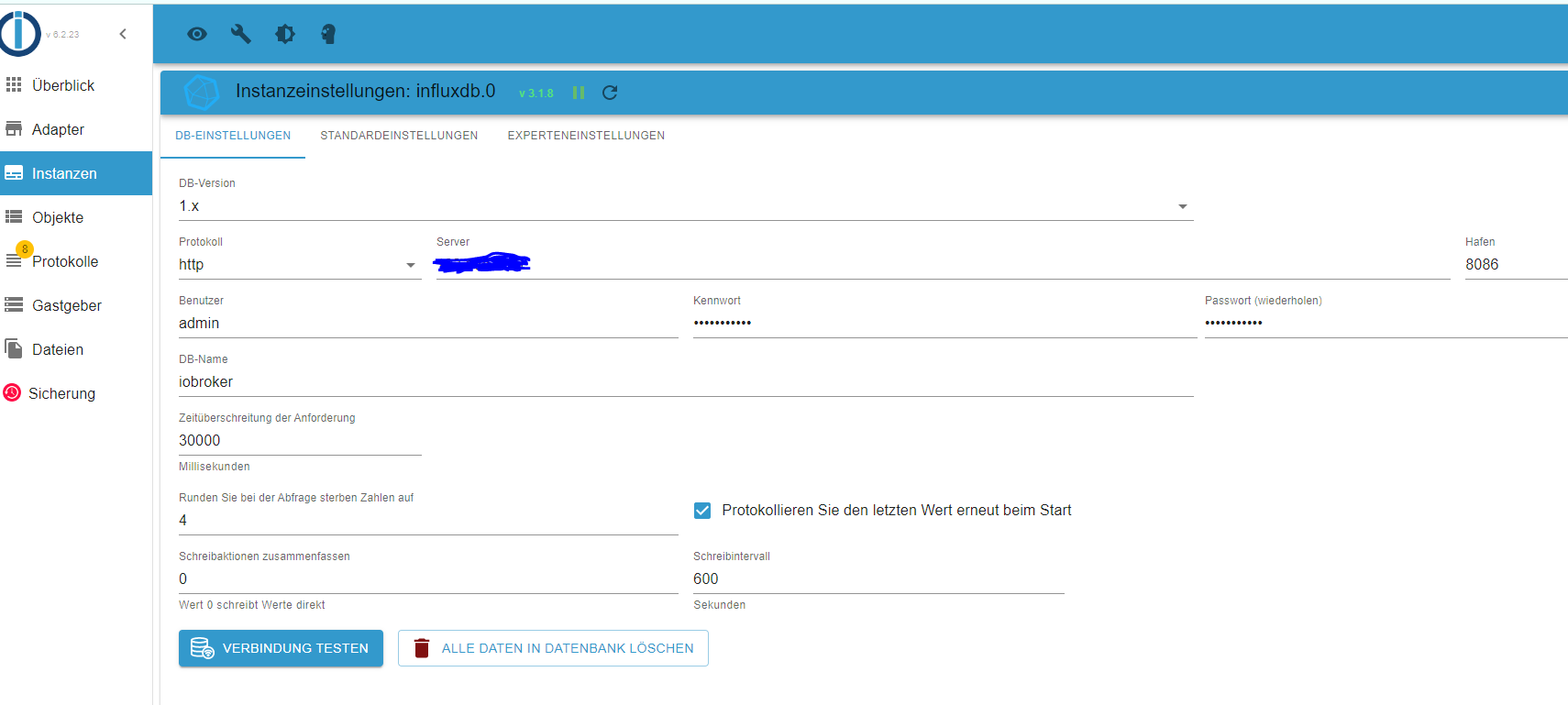Click the v6.2.23 version text
The width and height of the screenshot is (1568, 705).
click(62, 35)
